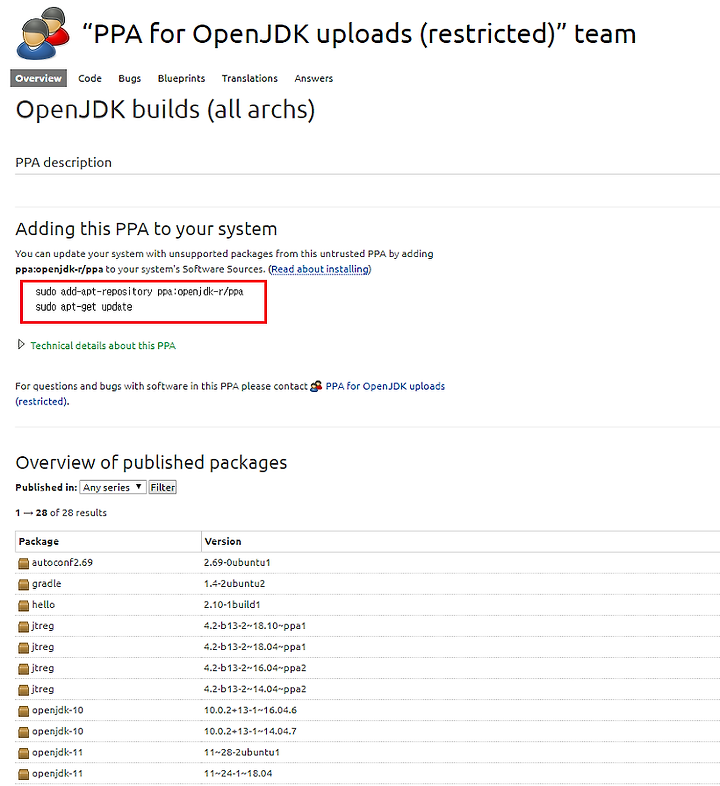Go to the Bugs tab
Image resolution: width=720 pixels, height=786 pixels.
click(x=129, y=78)
